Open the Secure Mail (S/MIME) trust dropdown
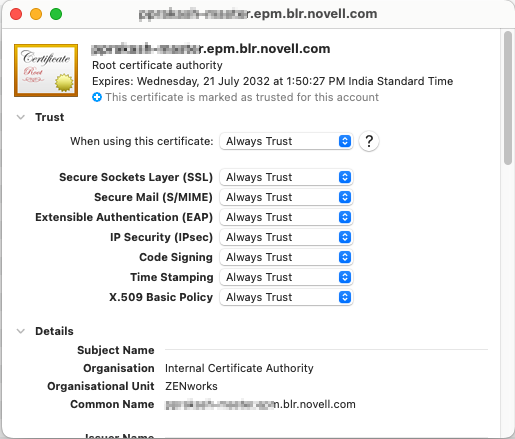Viewport: 515px width, 439px height. [286, 197]
